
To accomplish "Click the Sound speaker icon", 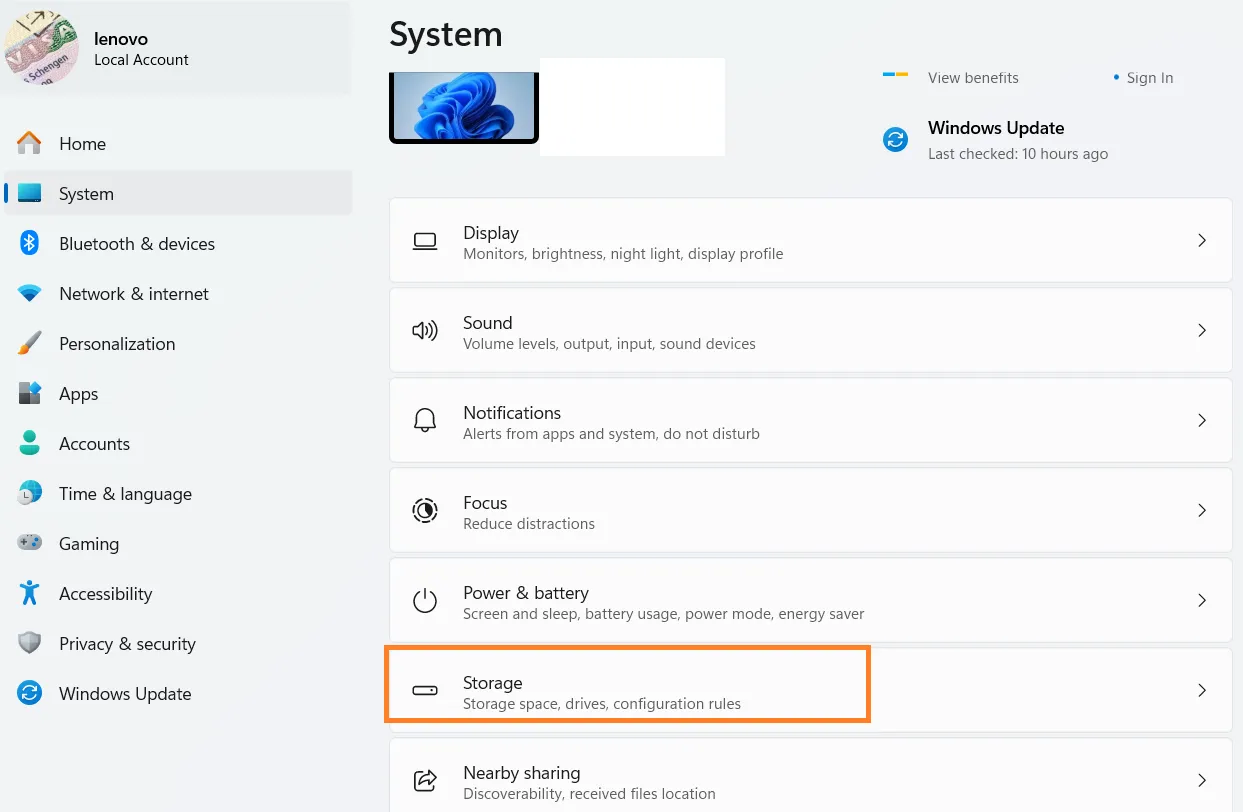I will 425,330.
